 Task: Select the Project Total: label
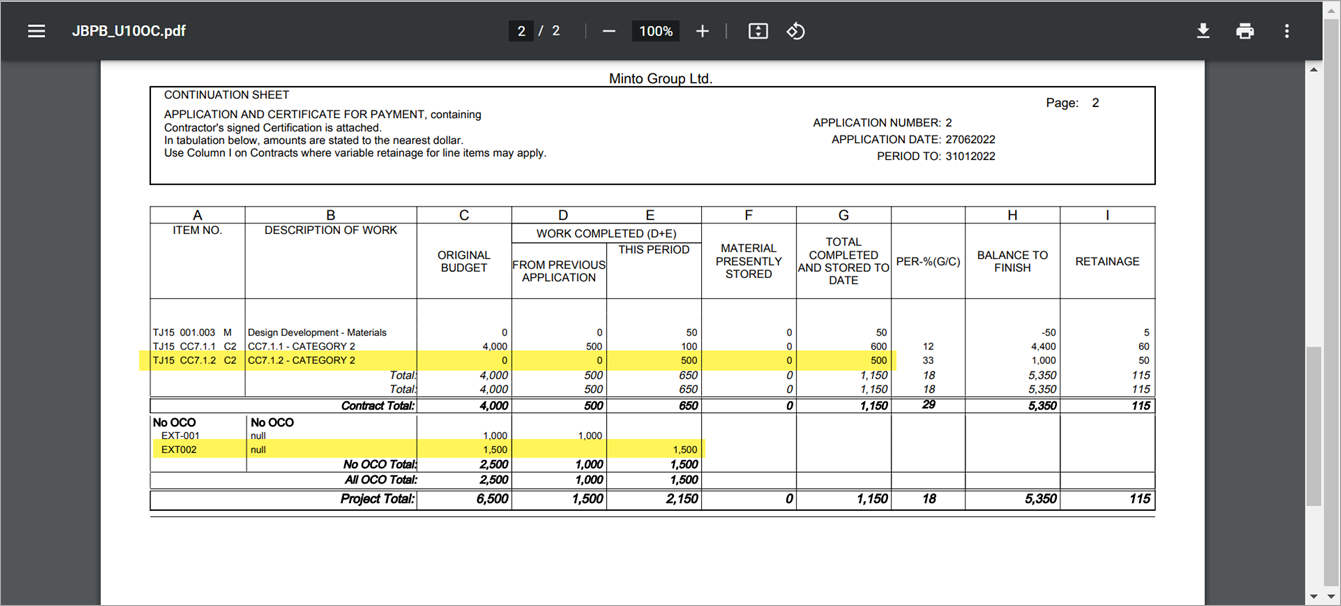click(x=377, y=498)
